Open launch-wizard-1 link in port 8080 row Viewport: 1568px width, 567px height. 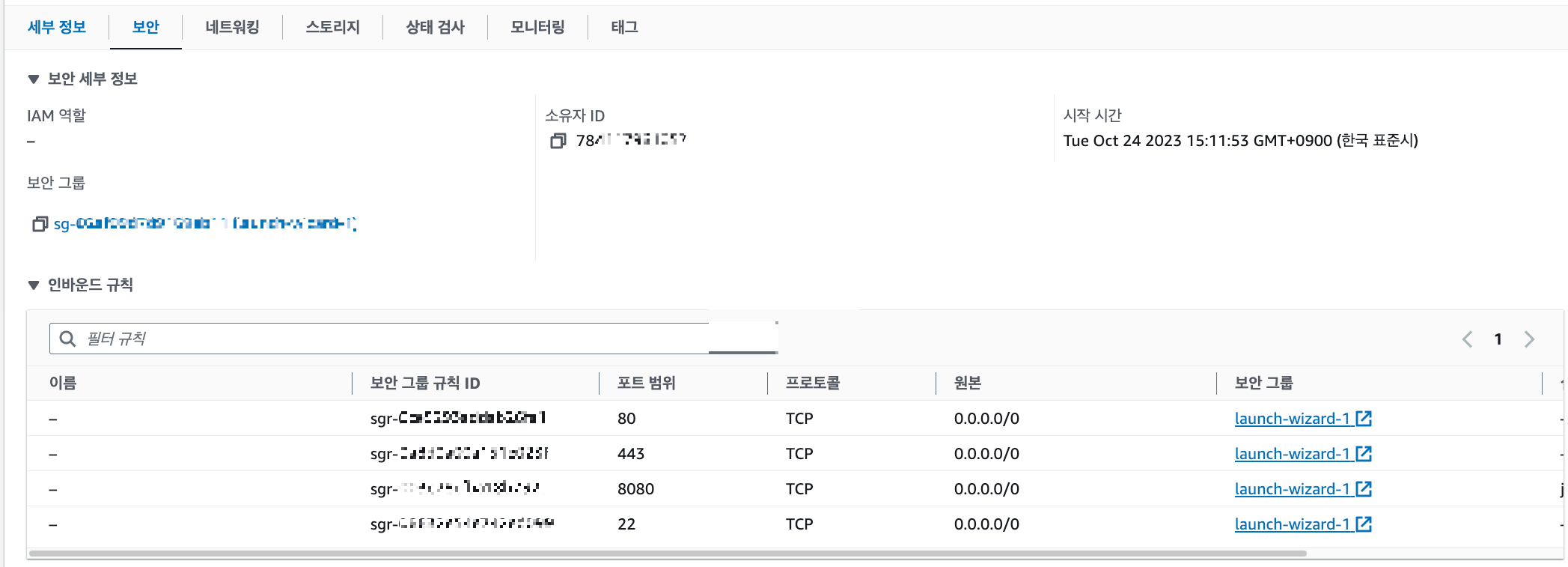click(1292, 489)
